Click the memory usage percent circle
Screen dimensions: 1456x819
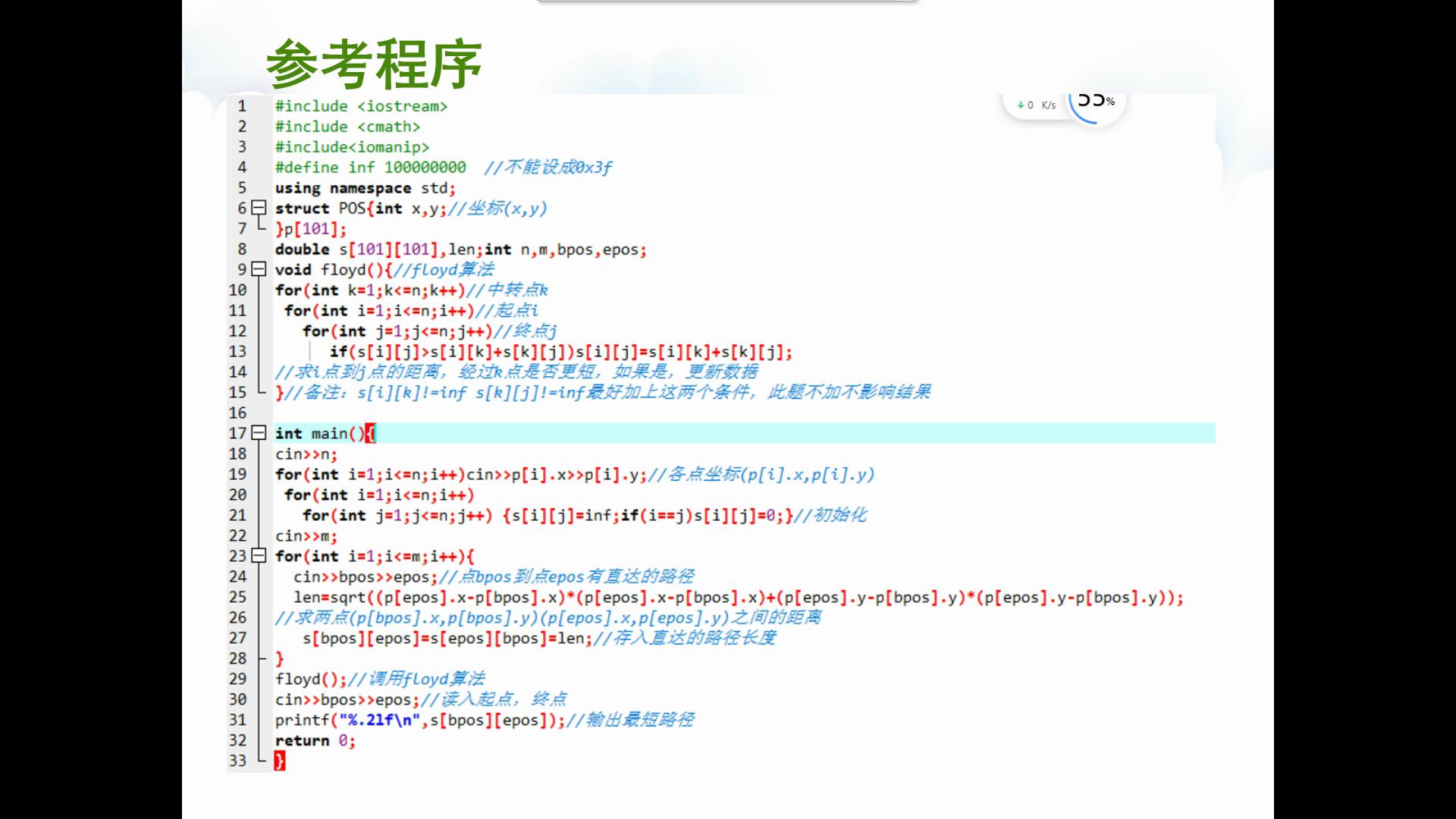pyautogui.click(x=1096, y=102)
